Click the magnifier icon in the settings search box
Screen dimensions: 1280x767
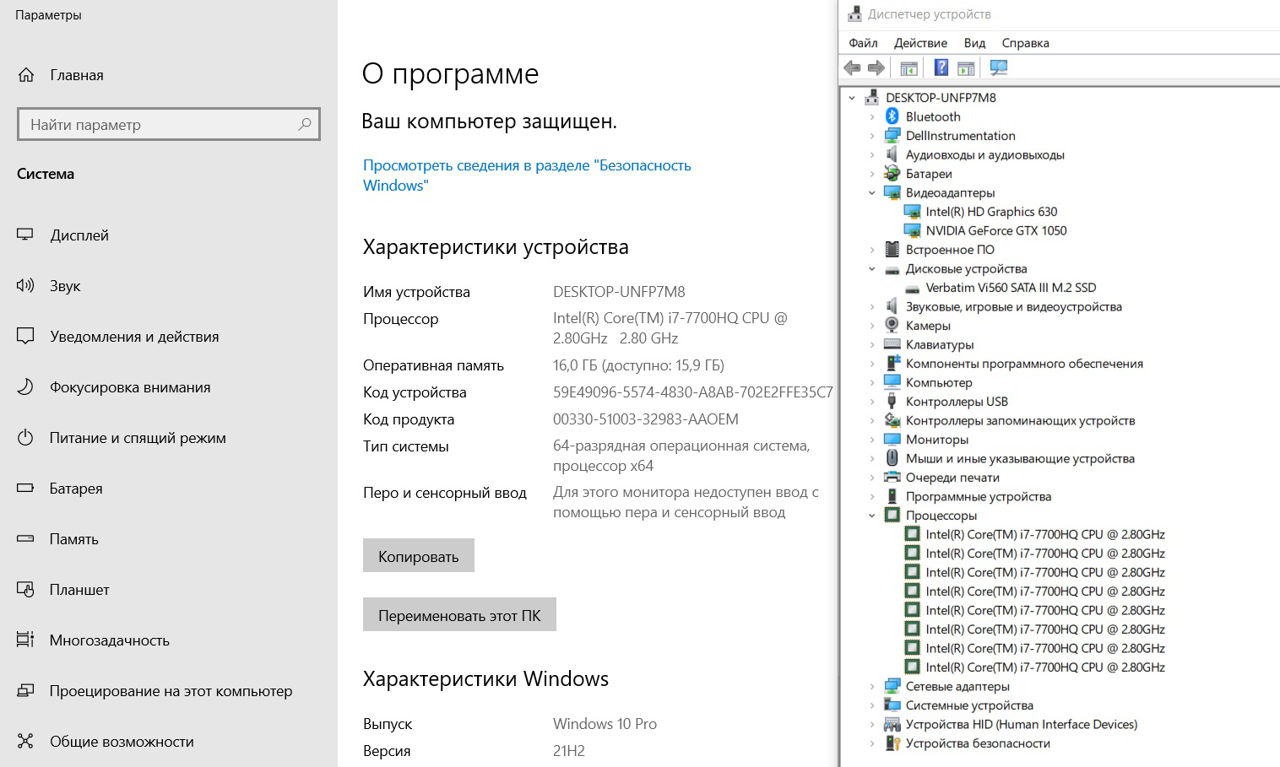(x=304, y=125)
